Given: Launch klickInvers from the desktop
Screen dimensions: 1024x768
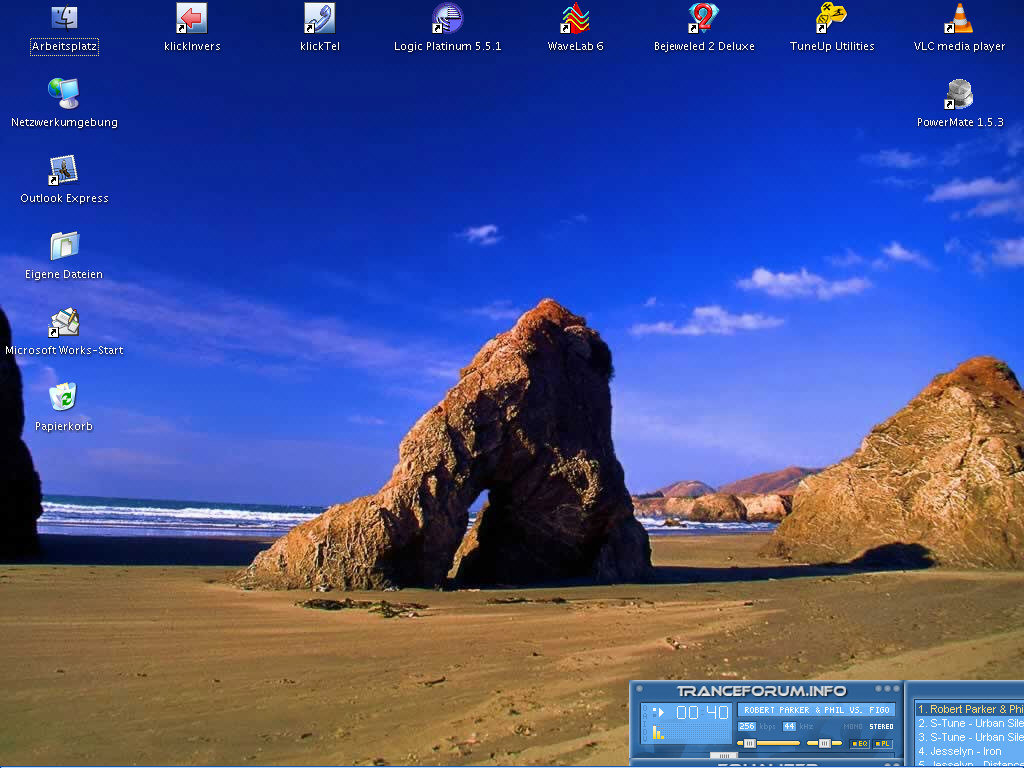Looking at the screenshot, I should click(x=191, y=18).
